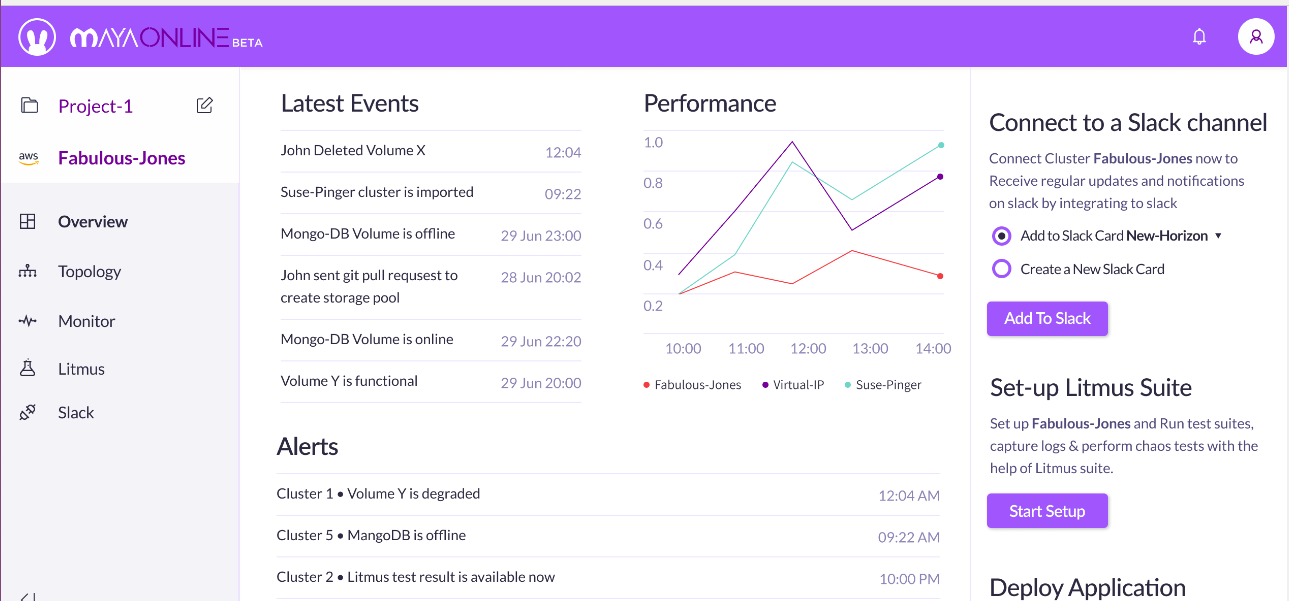Expand the Fabulous-Jones AWS cluster entry
The height and width of the screenshot is (601, 1289).
coord(120,158)
